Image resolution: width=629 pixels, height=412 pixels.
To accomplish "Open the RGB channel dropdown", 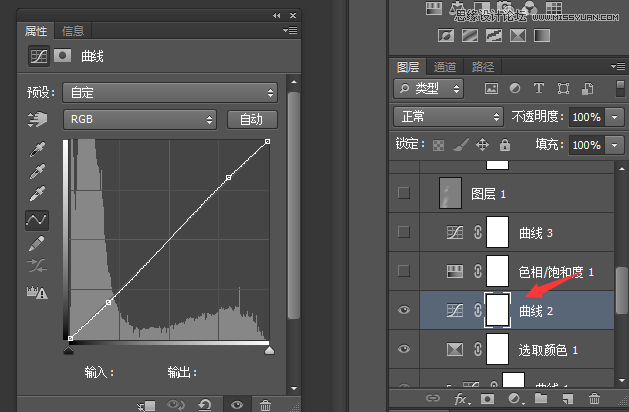I will [140, 120].
